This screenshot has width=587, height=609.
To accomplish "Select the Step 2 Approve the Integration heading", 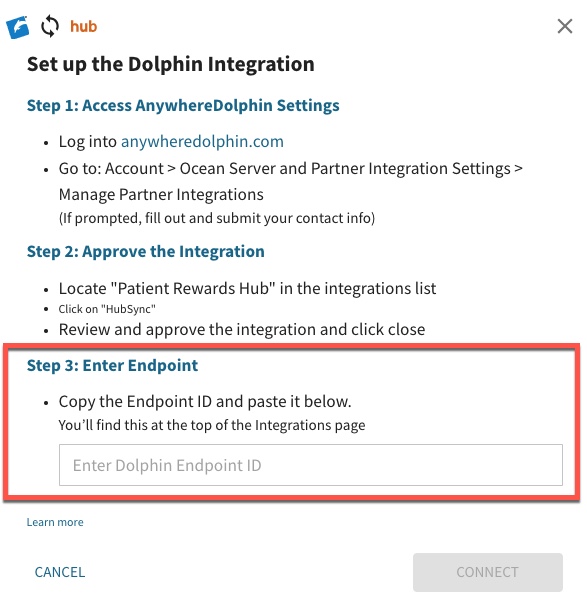I will pos(146,252).
